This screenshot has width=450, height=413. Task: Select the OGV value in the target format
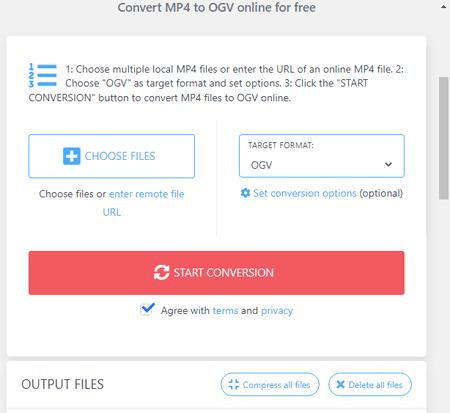point(261,165)
